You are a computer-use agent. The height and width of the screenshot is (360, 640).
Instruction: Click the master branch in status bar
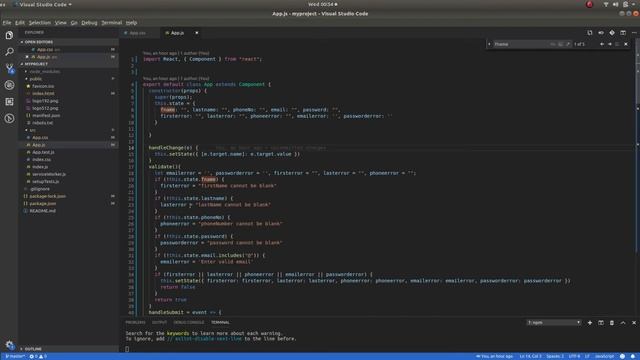(15, 356)
